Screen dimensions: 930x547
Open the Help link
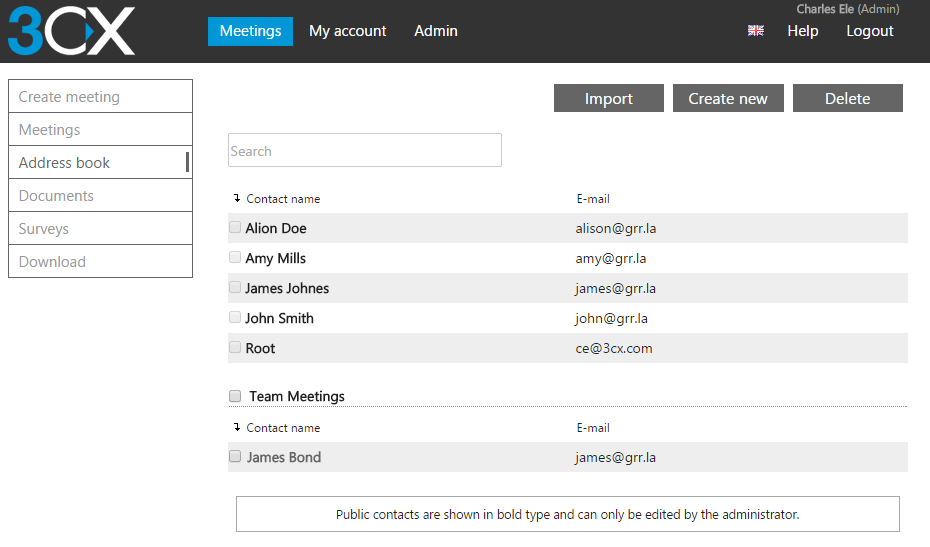pyautogui.click(x=802, y=31)
